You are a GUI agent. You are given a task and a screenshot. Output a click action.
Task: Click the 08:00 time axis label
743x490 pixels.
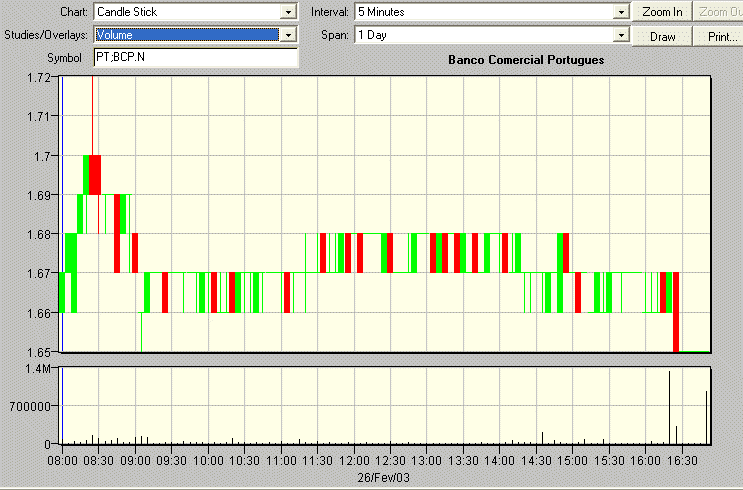click(63, 460)
